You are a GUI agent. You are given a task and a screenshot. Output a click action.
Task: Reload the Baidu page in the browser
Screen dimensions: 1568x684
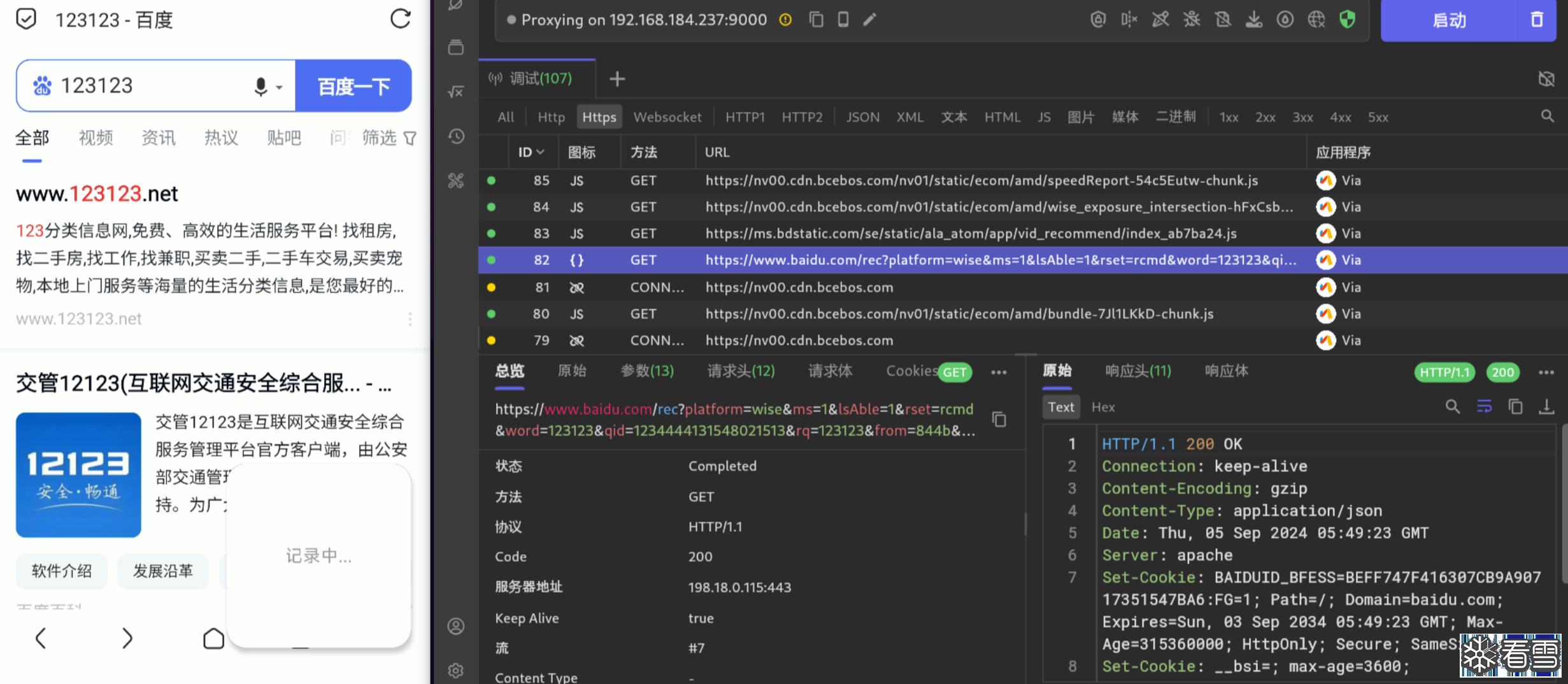401,19
